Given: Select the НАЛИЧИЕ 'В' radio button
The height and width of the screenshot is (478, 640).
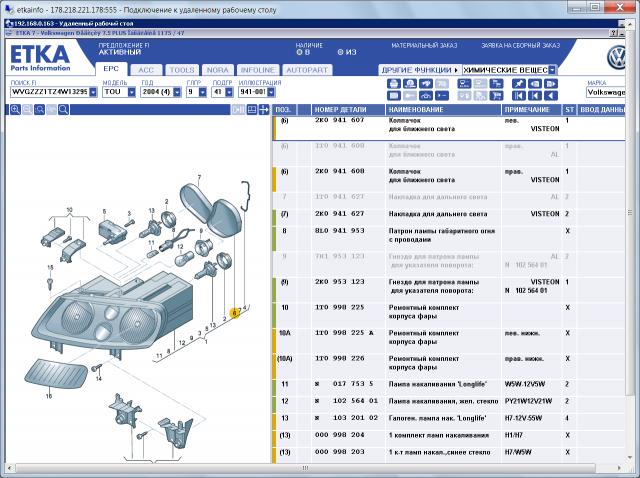Looking at the screenshot, I should [299, 52].
